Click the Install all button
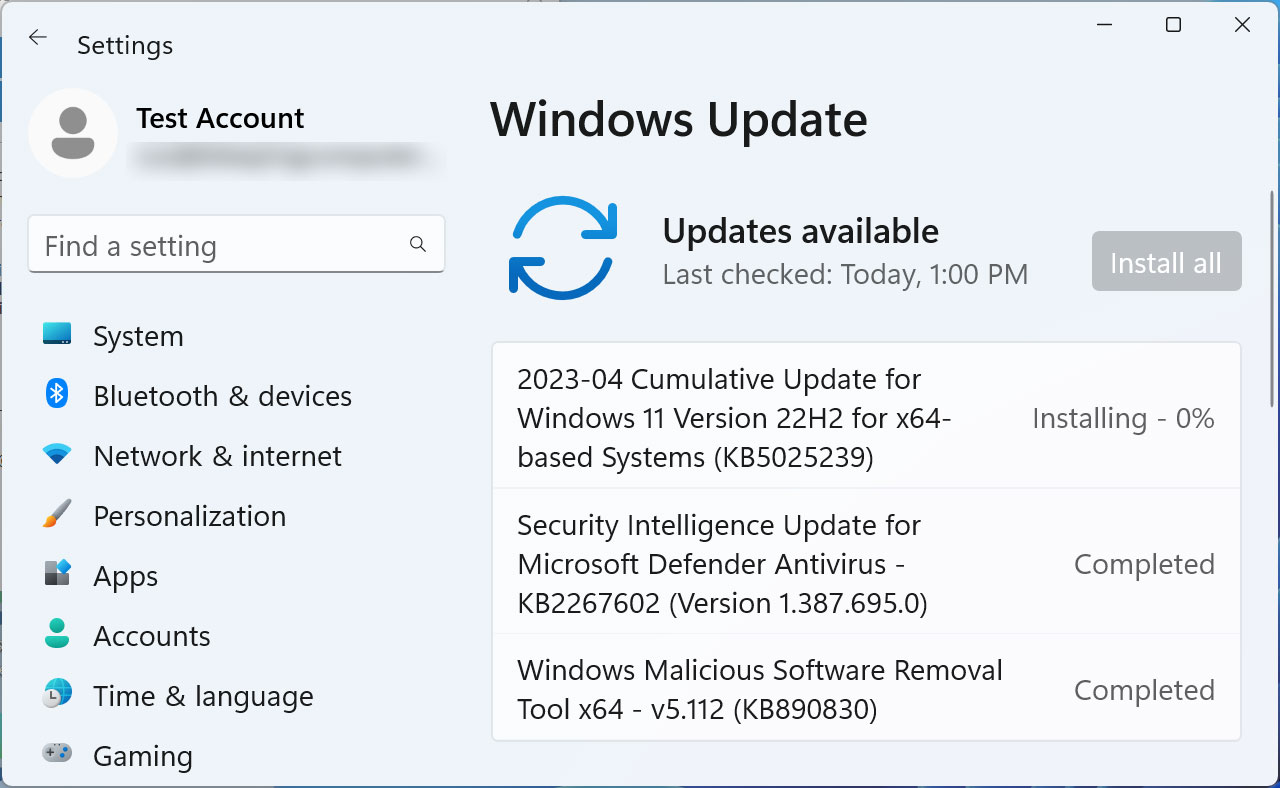Screen dimensions: 1280x788 tap(1166, 262)
